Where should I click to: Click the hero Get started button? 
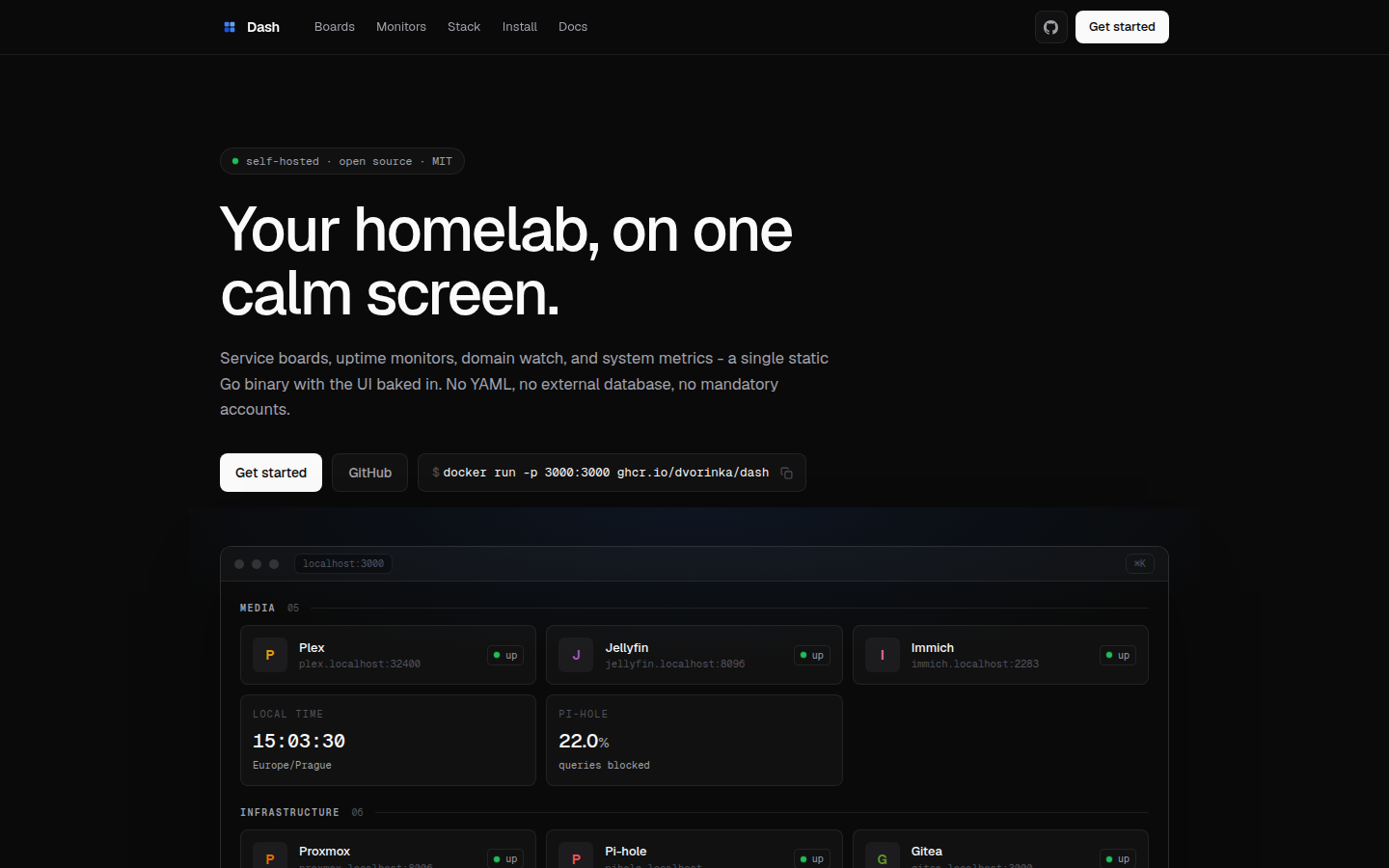271,473
